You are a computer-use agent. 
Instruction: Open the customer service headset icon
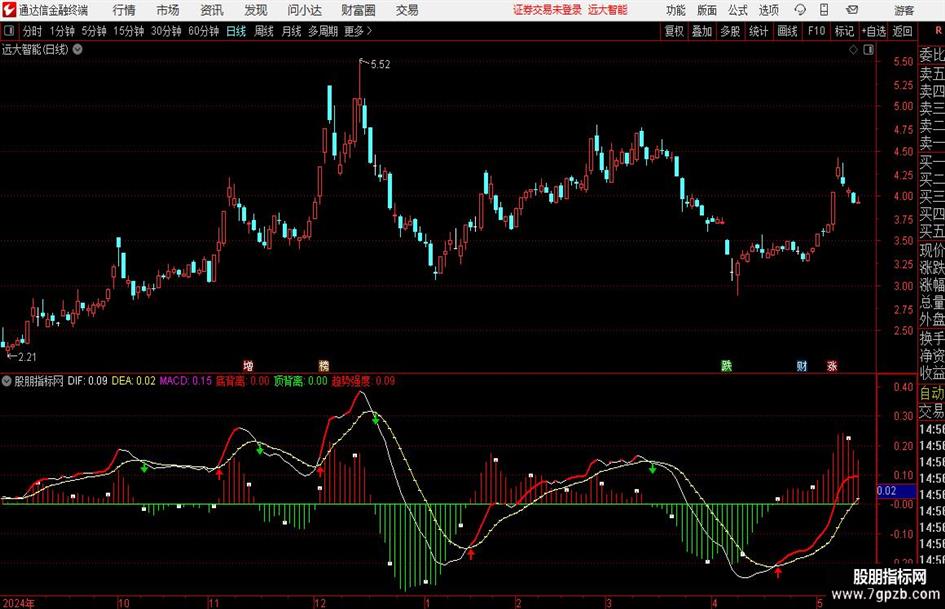(x=800, y=10)
